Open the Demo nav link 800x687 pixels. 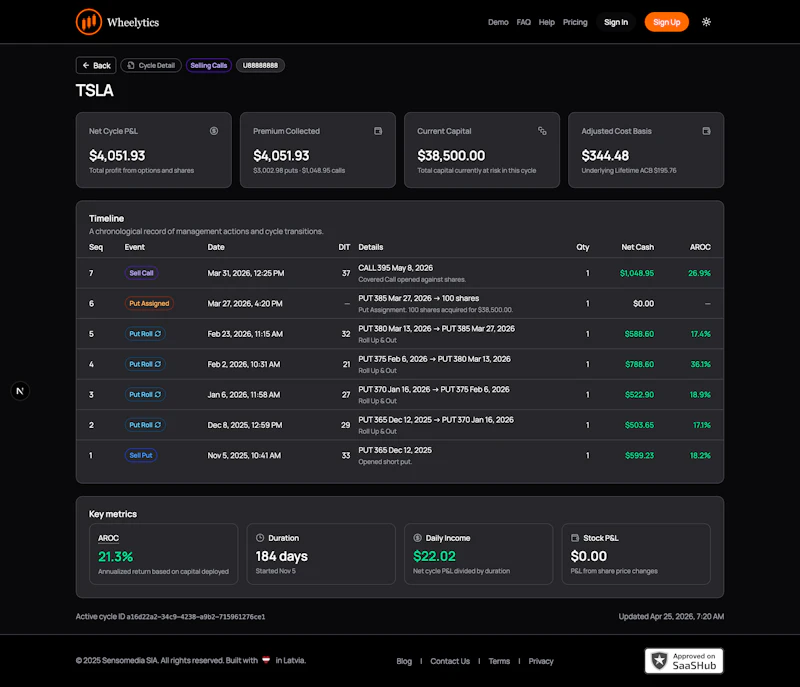tap(498, 22)
